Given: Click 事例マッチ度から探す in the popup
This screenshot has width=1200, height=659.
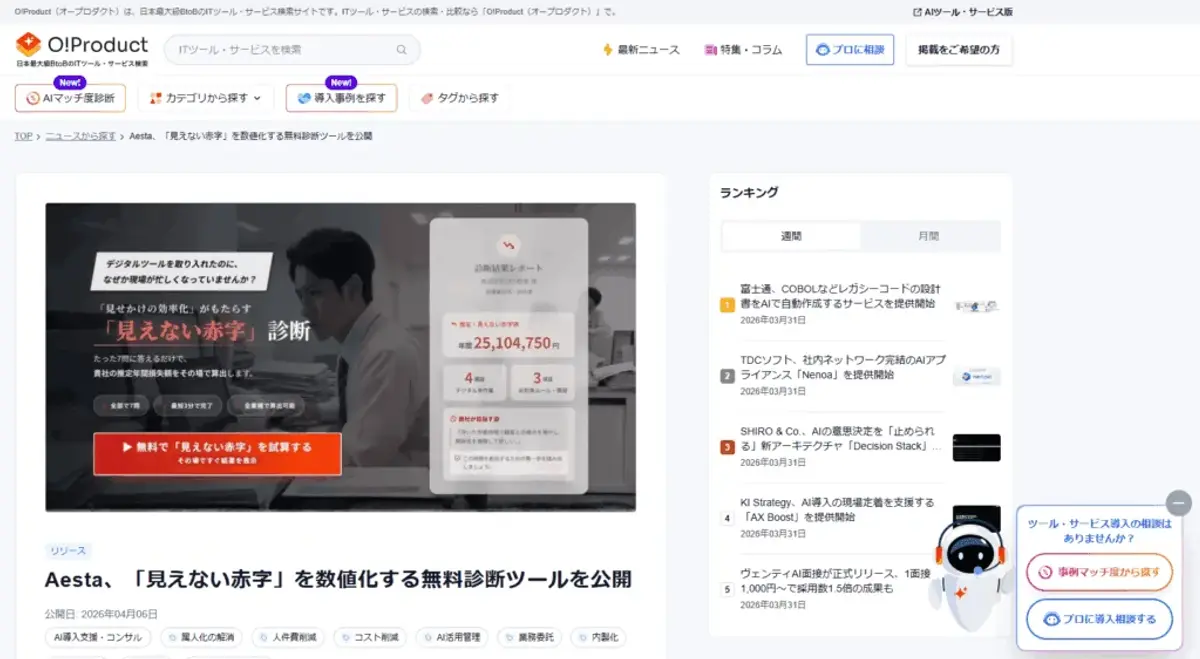Looking at the screenshot, I should click(1099, 573).
